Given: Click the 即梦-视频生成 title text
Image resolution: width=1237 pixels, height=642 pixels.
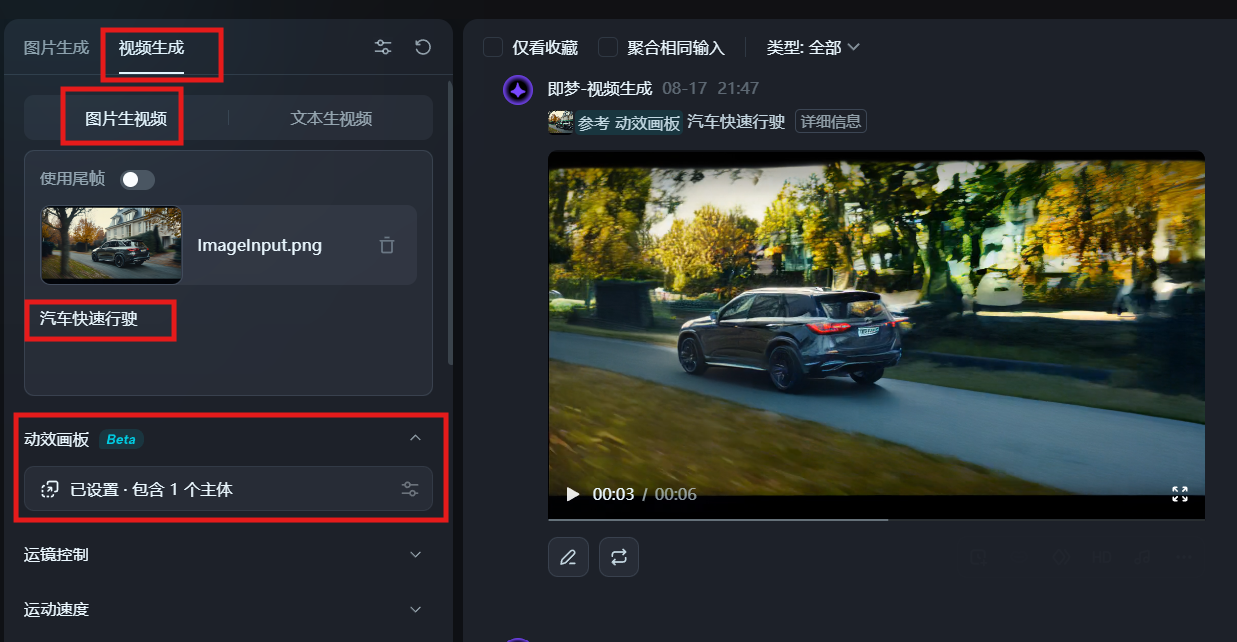Looking at the screenshot, I should [600, 88].
